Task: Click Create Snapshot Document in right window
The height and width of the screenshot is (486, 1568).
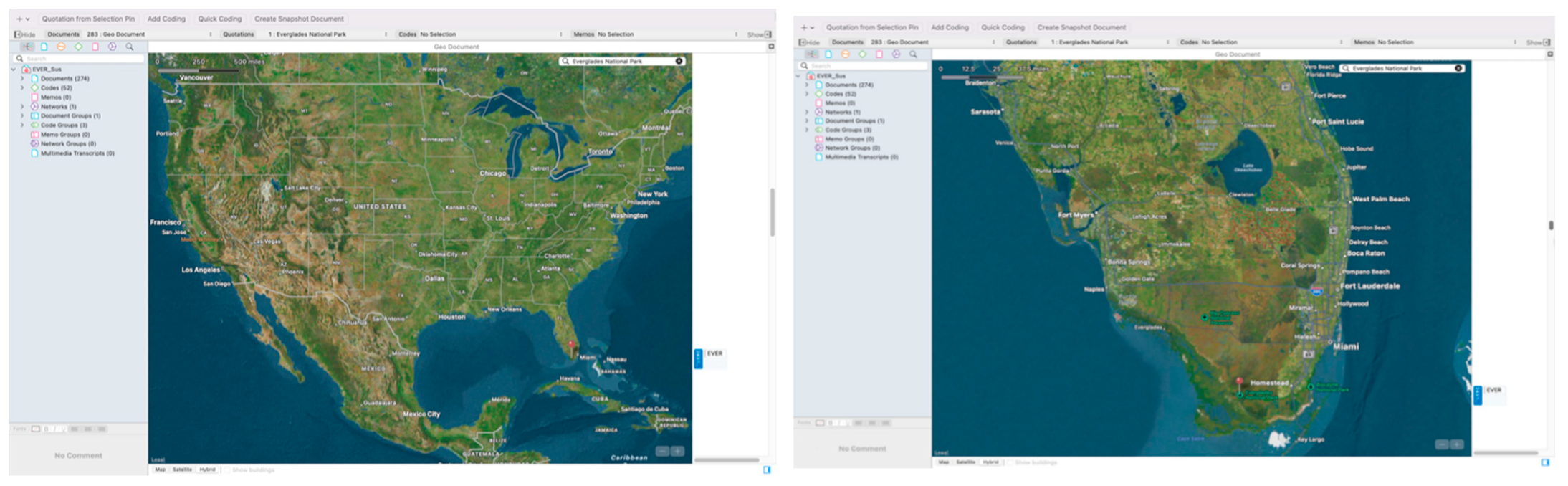Action: click(1081, 27)
